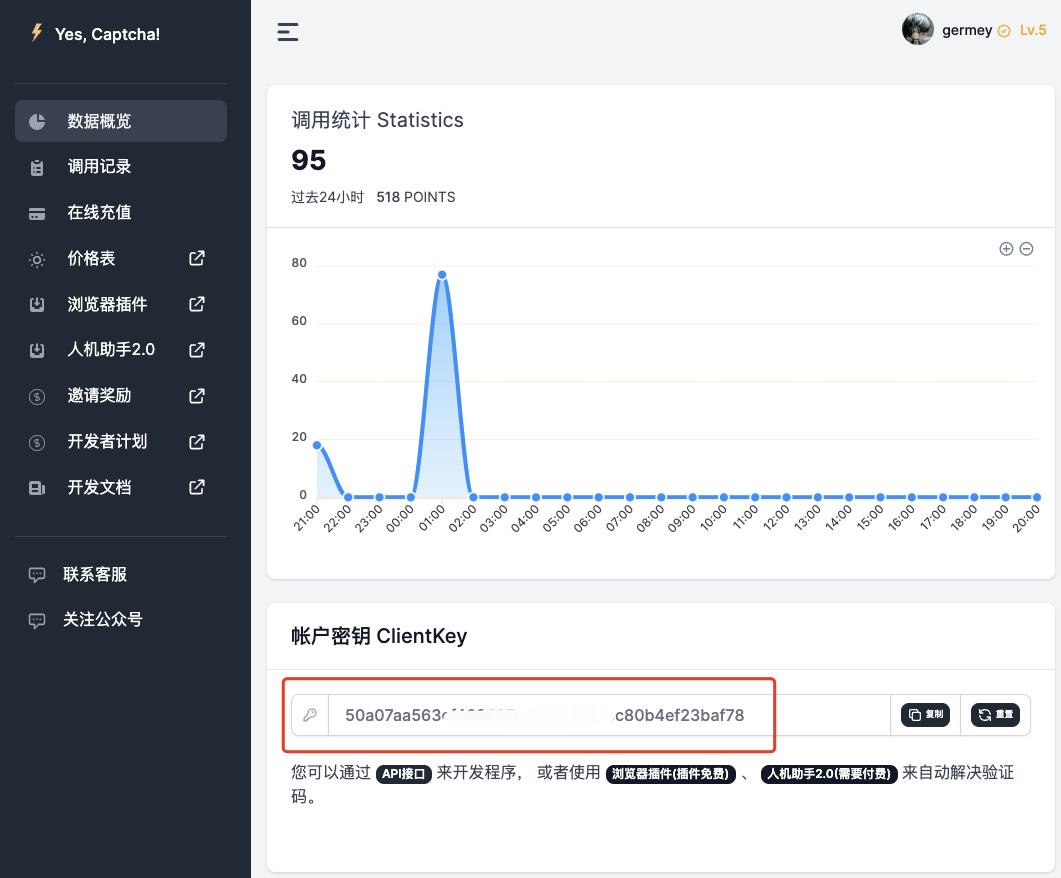Viewport: 1061px width, 878px height.
Task: Click the 518 POINTS text
Action: pyautogui.click(x=415, y=197)
